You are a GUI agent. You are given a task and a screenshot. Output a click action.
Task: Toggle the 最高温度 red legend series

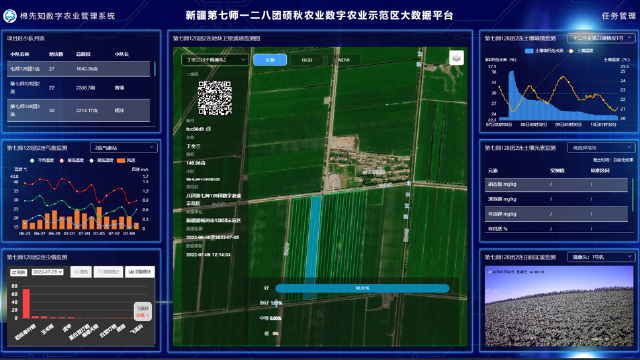coord(71,160)
